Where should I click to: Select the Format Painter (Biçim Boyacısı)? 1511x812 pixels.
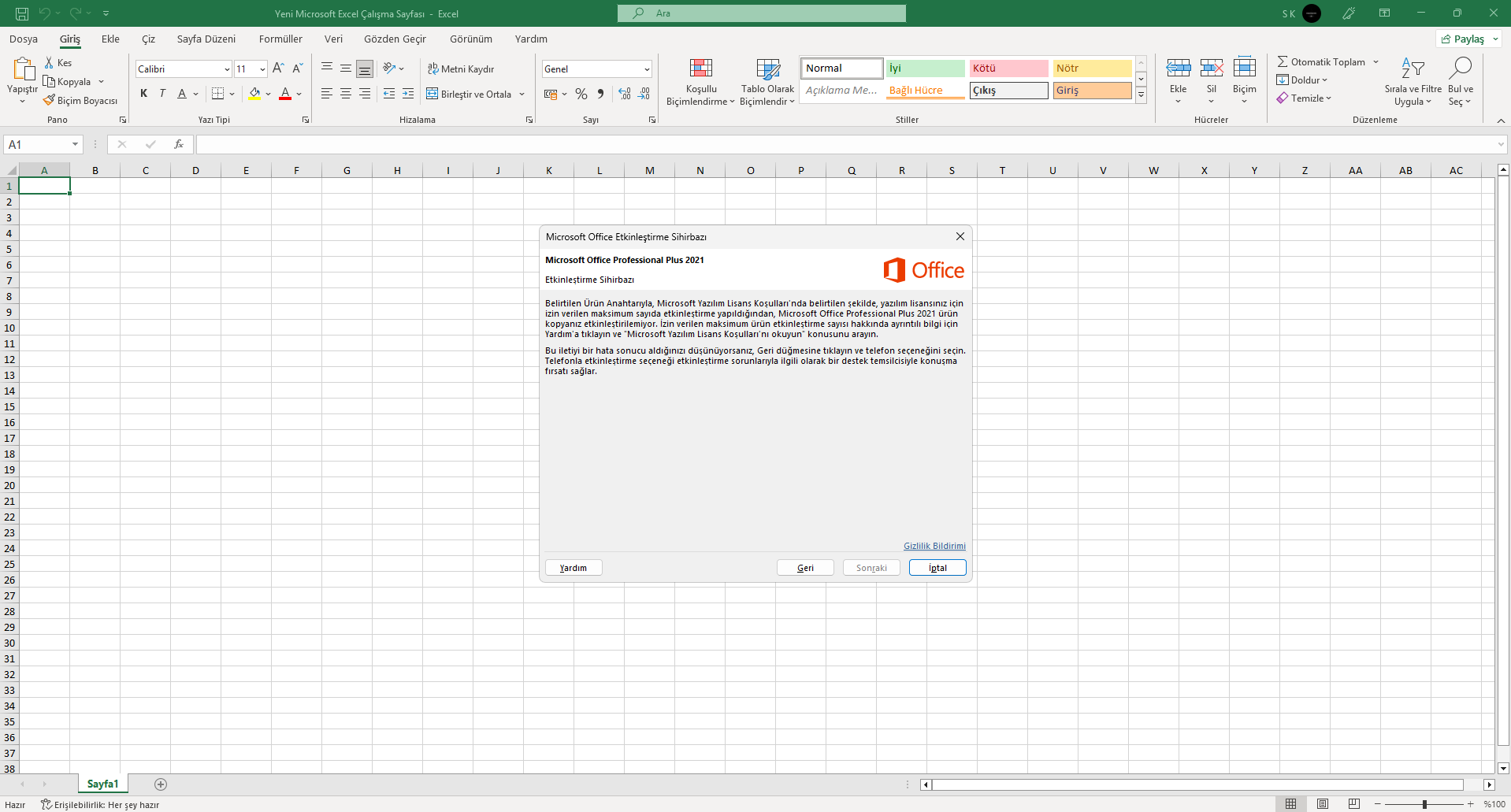(x=80, y=100)
